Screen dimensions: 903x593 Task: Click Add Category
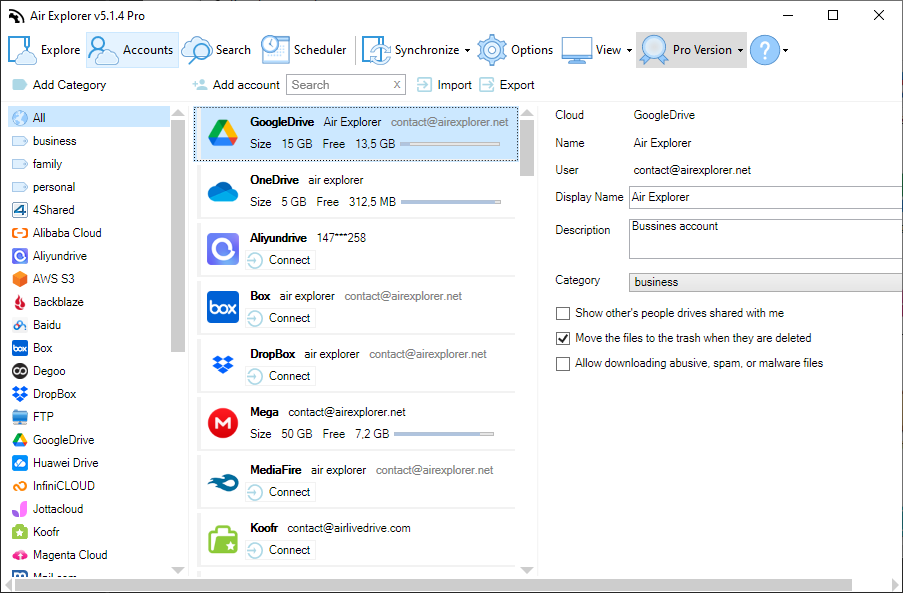point(59,85)
